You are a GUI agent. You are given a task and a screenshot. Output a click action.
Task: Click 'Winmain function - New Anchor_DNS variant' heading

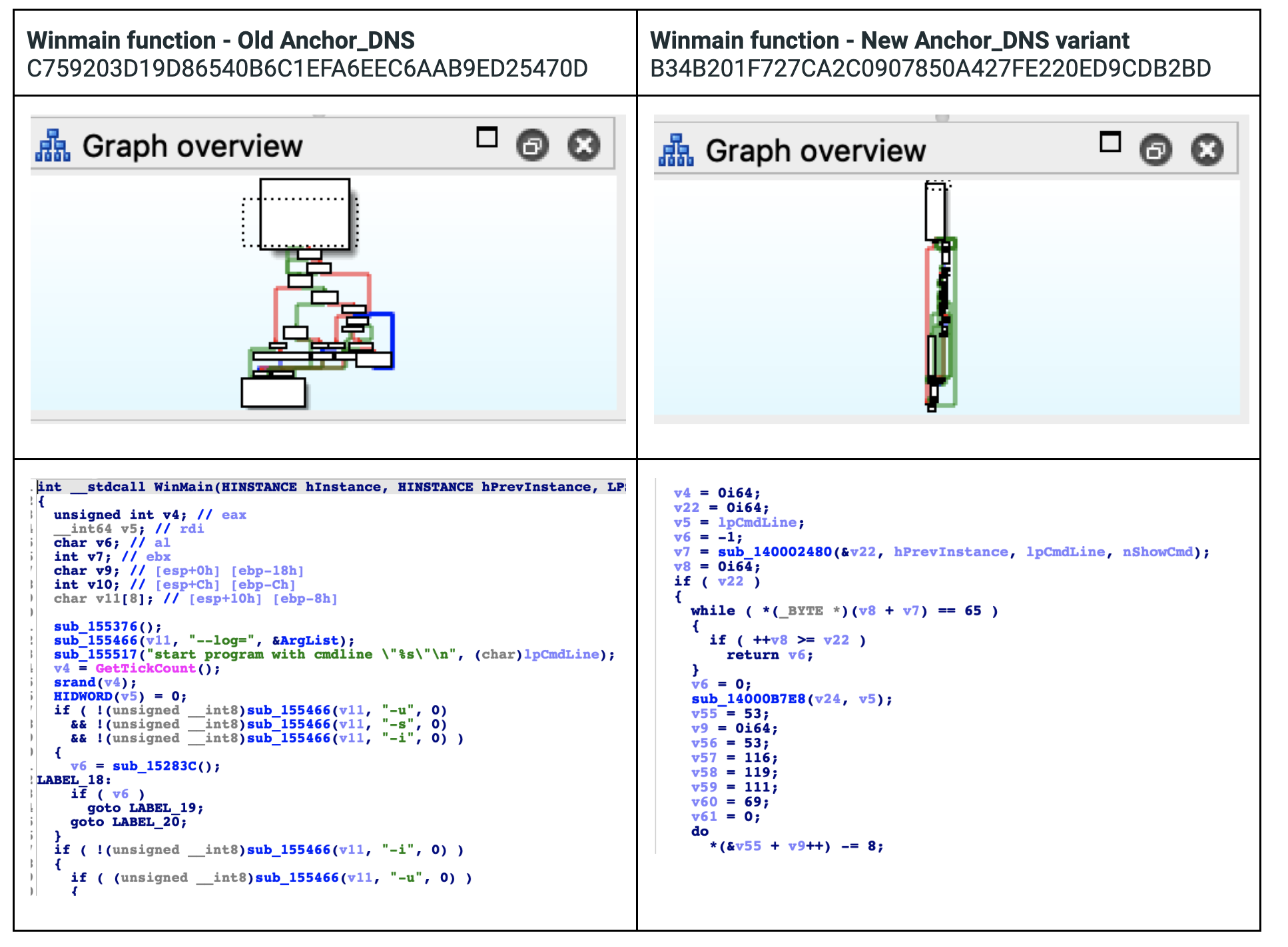890,41
